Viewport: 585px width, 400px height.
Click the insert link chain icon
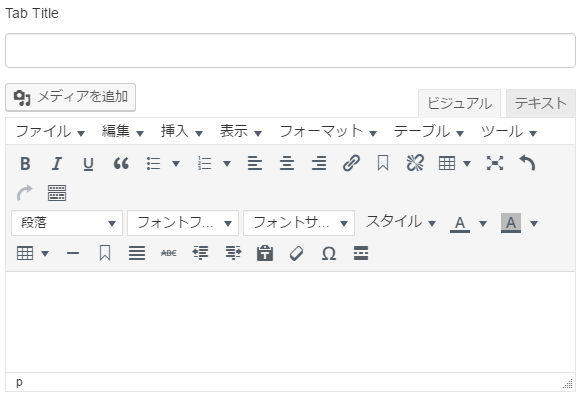pyautogui.click(x=351, y=163)
